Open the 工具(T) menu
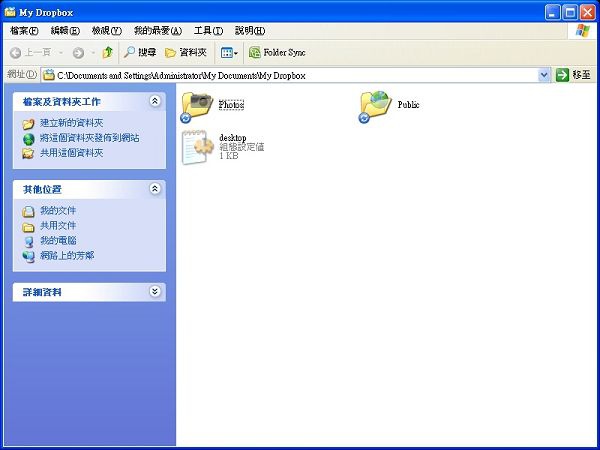The width and height of the screenshot is (600, 450). point(208,31)
